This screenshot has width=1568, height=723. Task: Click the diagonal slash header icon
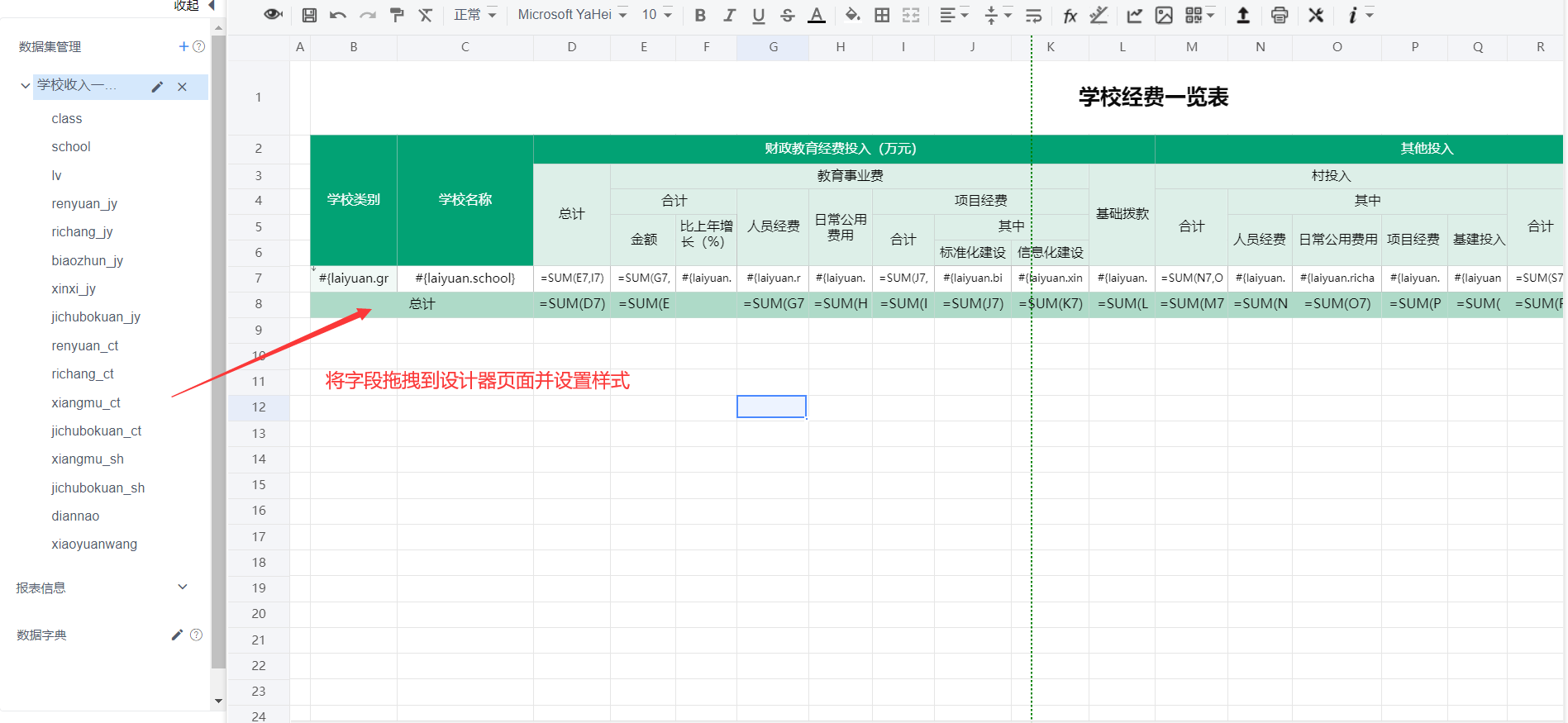1099,15
